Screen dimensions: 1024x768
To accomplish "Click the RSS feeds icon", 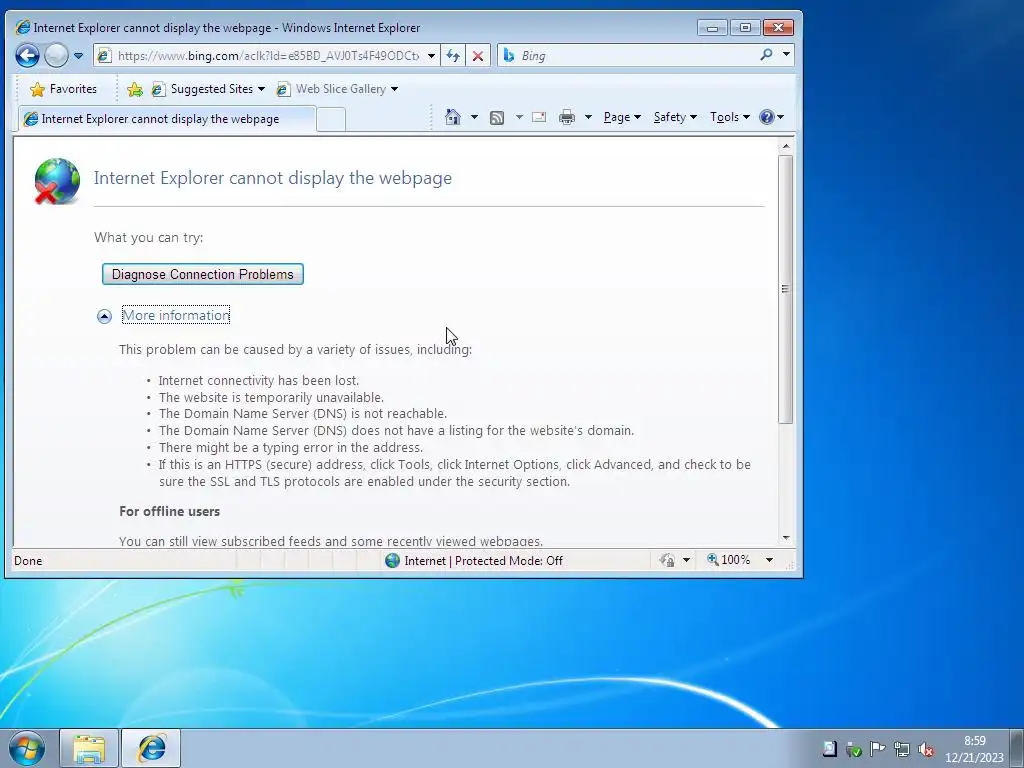I will point(497,118).
